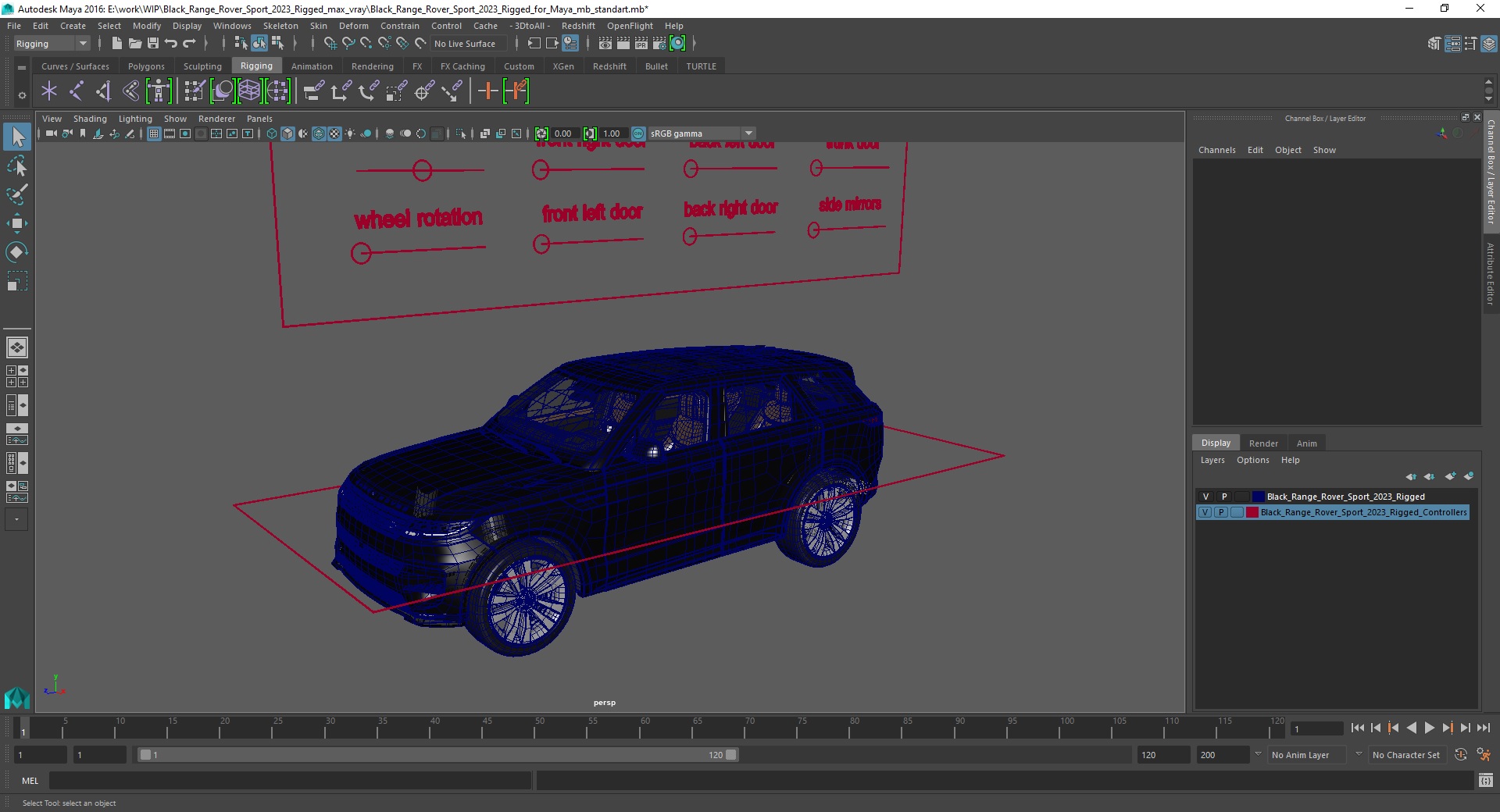Click blue color swatch of Rigged layer
The height and width of the screenshot is (812, 1500).
pyautogui.click(x=1258, y=497)
